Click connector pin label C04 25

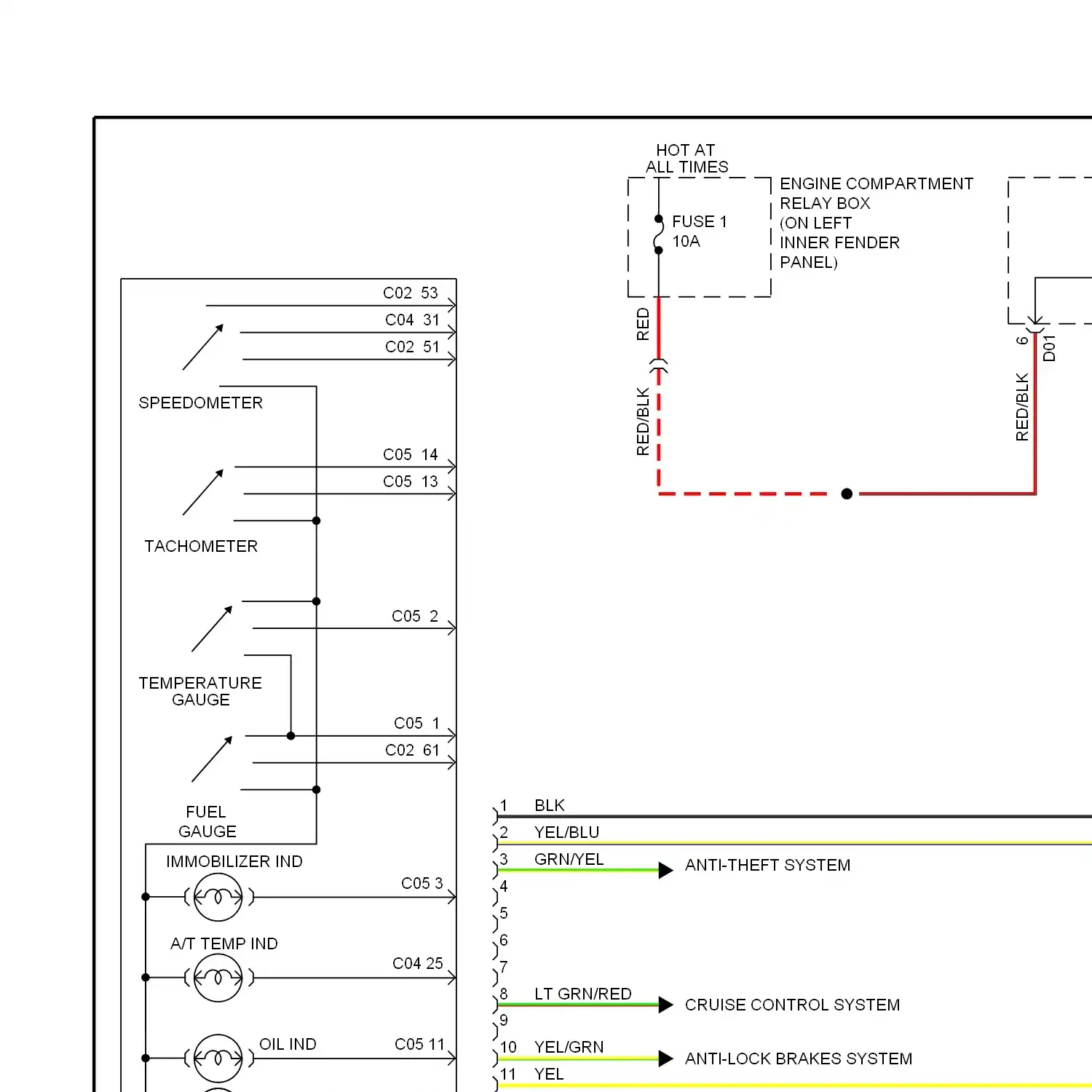click(x=418, y=963)
